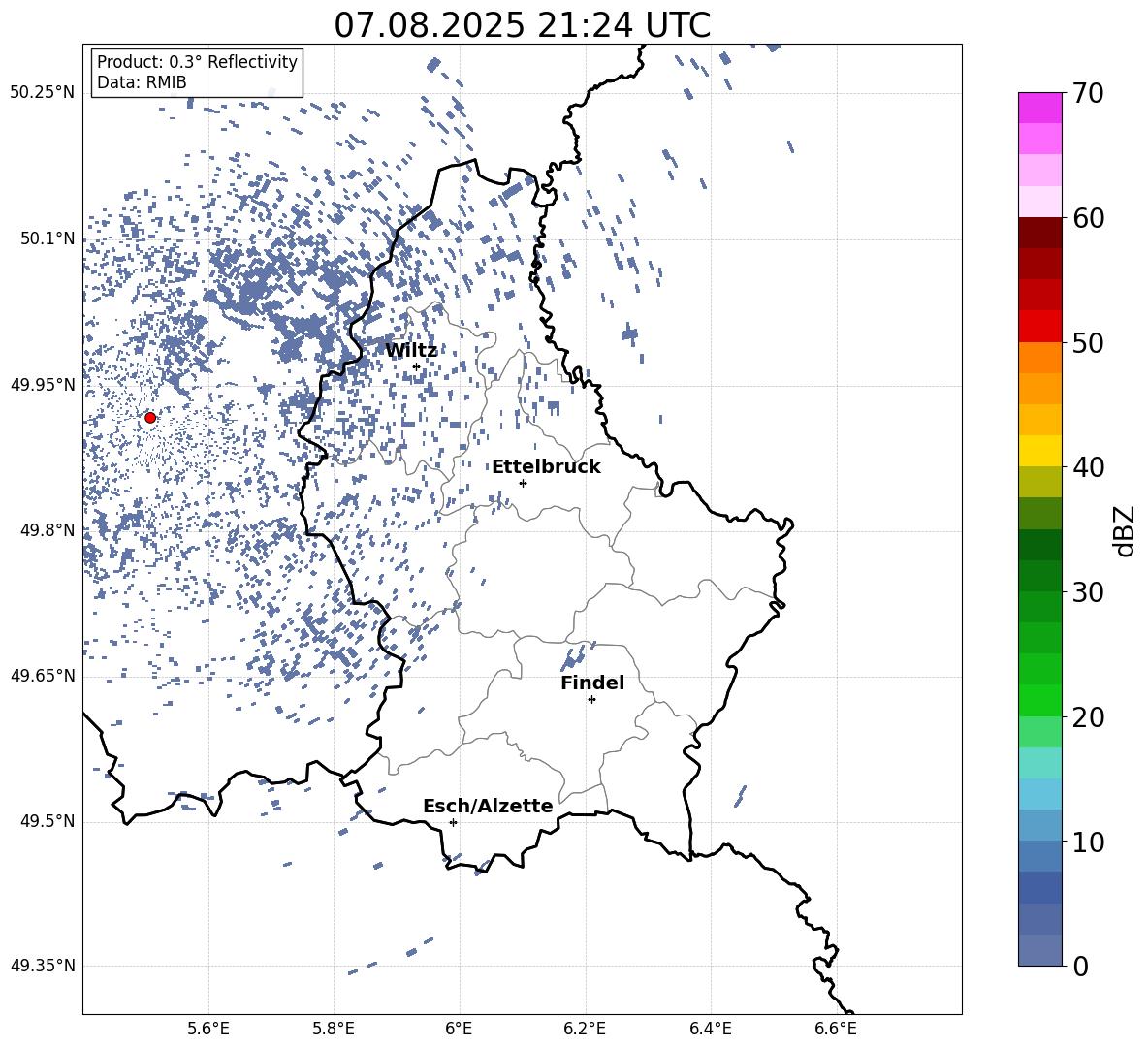
Task: Click the colorbar tick label 70
Action: (1088, 93)
